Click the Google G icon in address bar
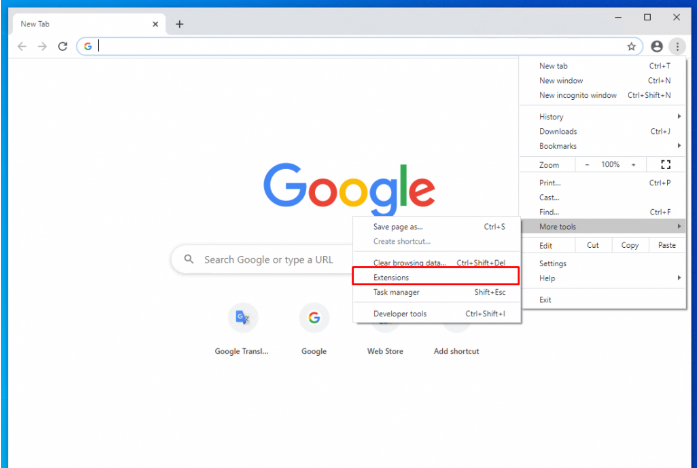 (x=88, y=46)
